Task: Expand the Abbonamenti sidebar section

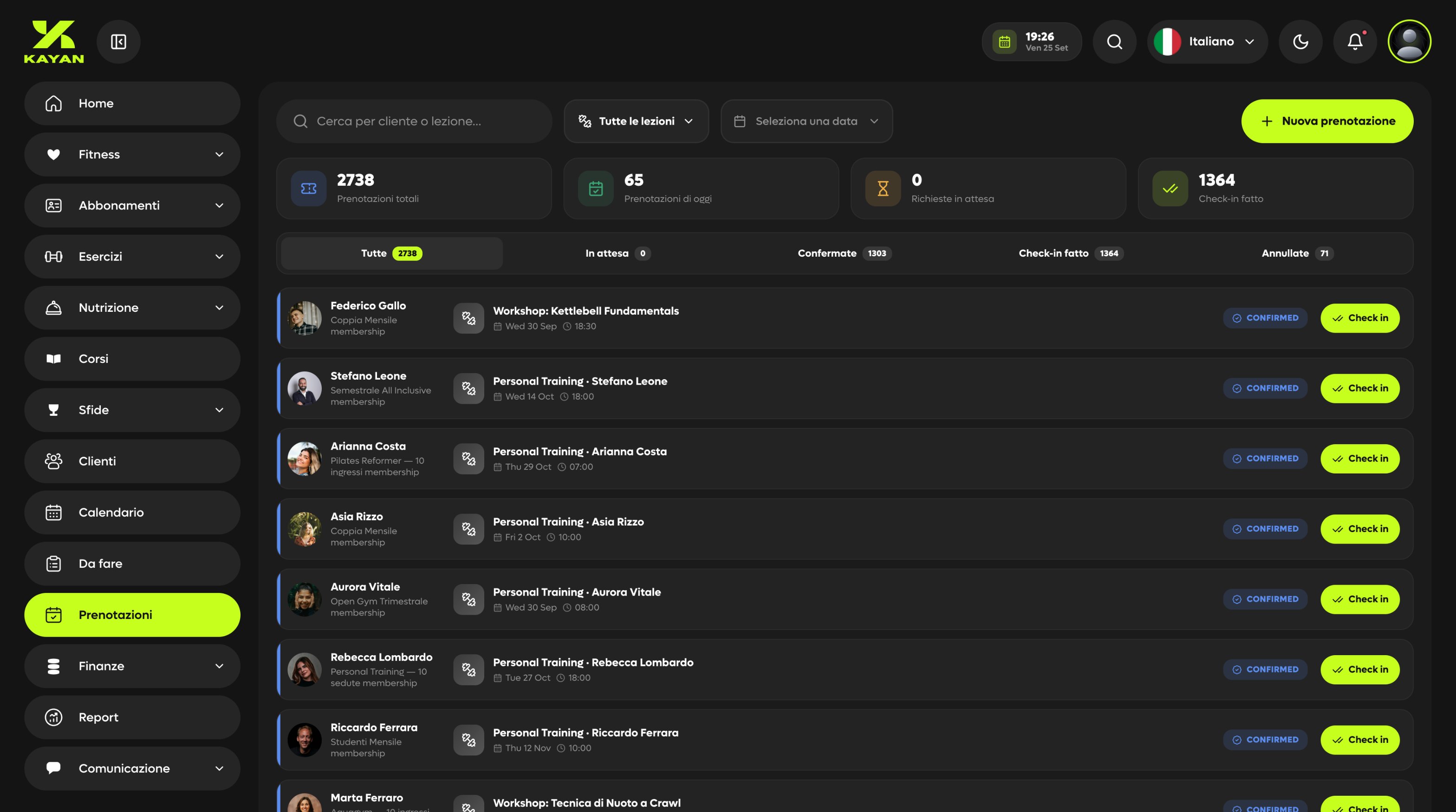Action: pos(132,206)
